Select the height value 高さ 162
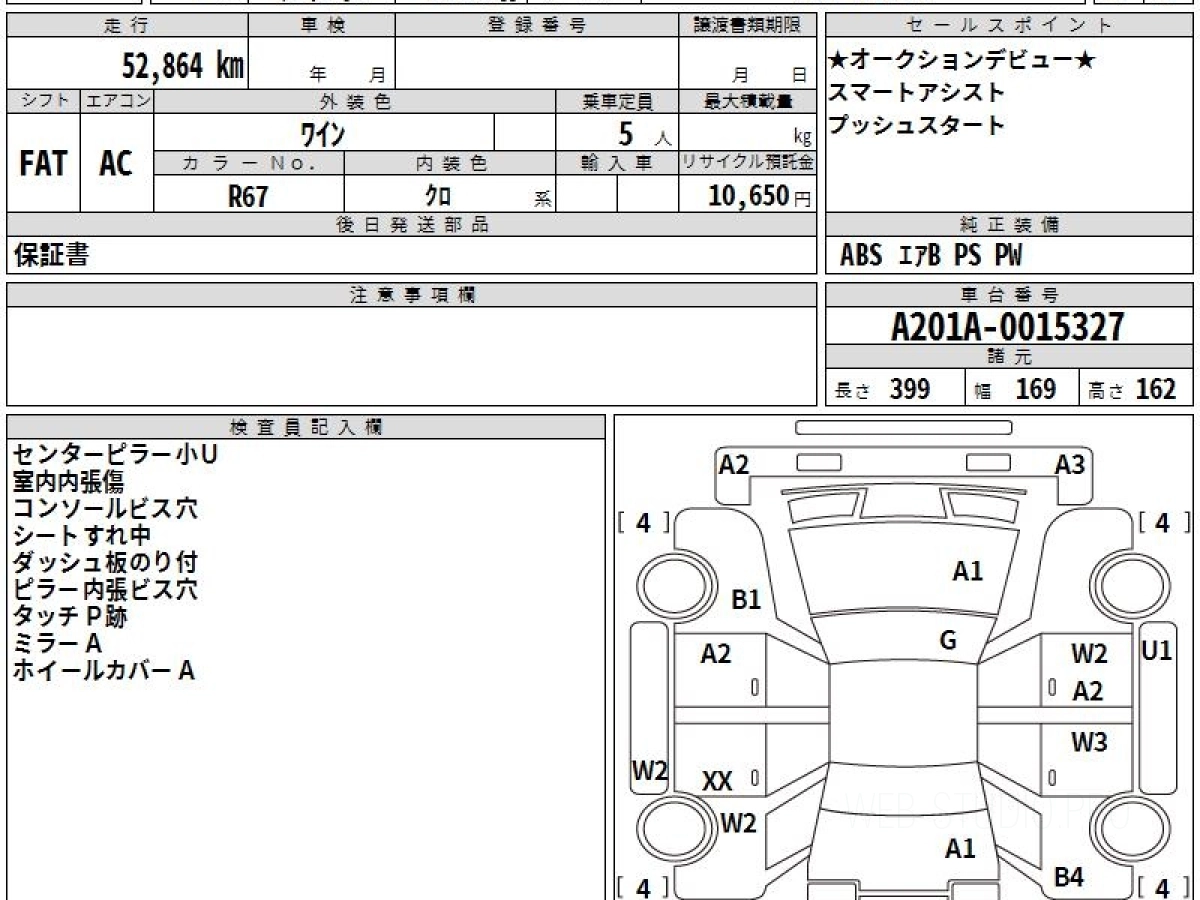1200x900 pixels. pos(1132,389)
